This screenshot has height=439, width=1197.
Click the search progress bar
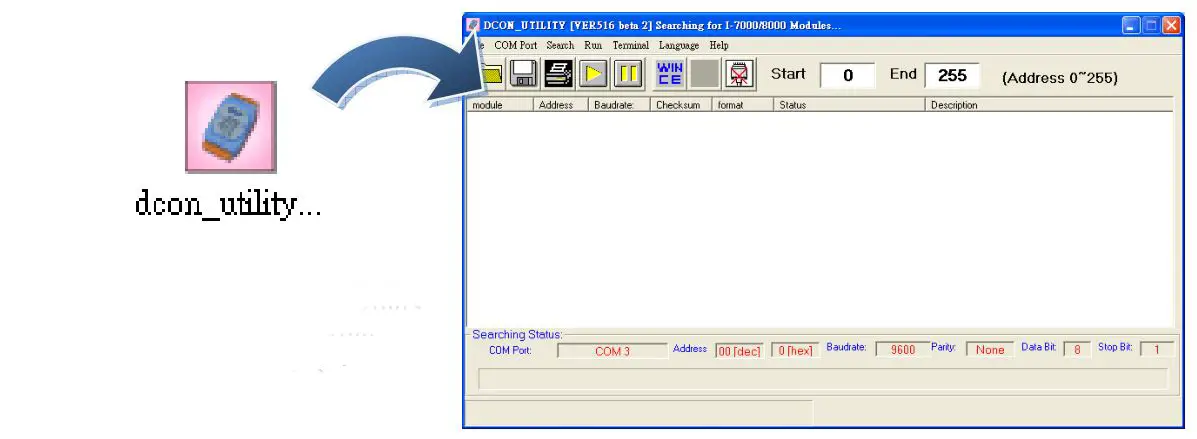click(822, 379)
